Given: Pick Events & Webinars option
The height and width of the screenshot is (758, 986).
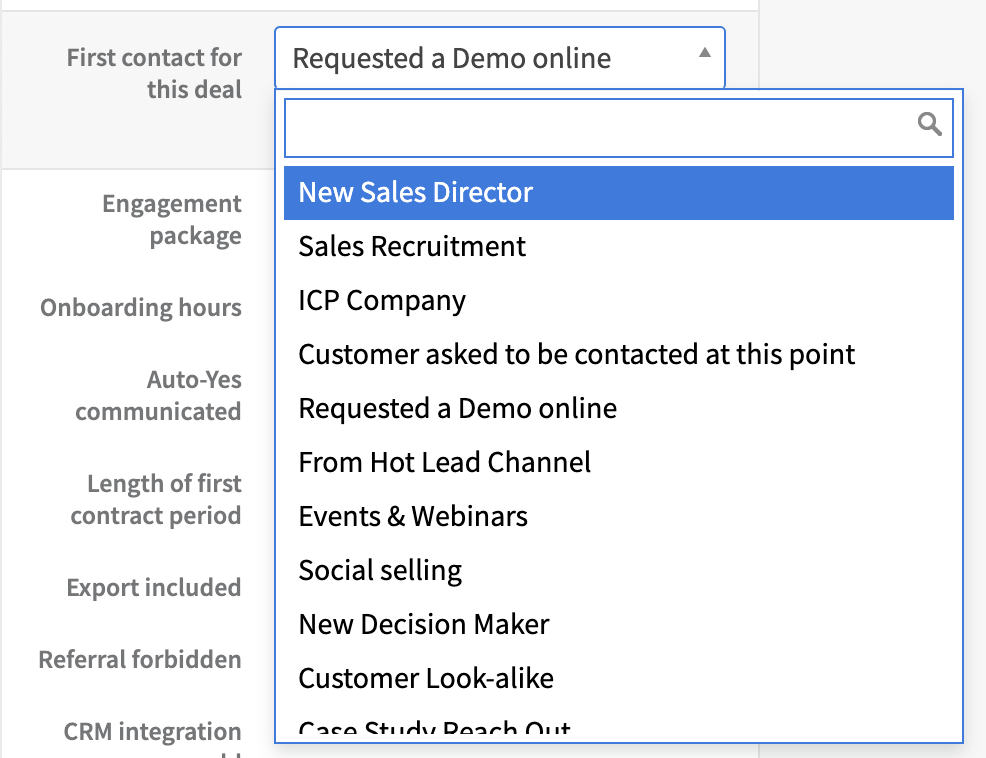Looking at the screenshot, I should point(413,517).
